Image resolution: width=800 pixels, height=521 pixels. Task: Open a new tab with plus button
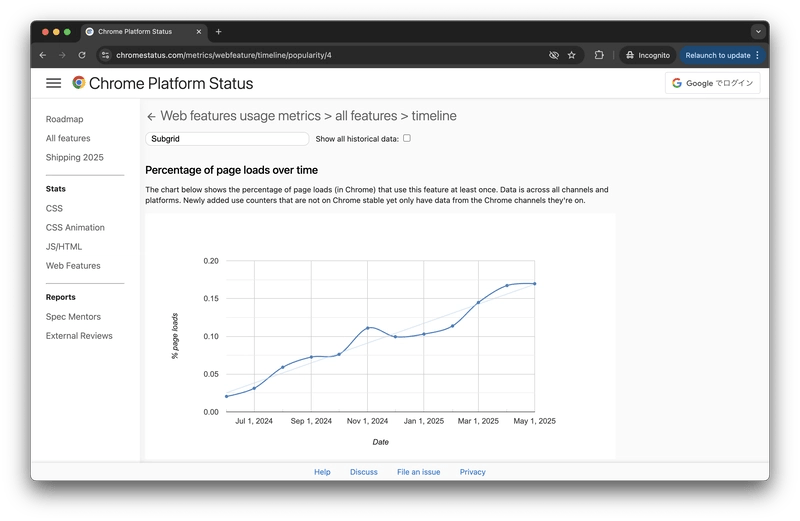(x=218, y=32)
